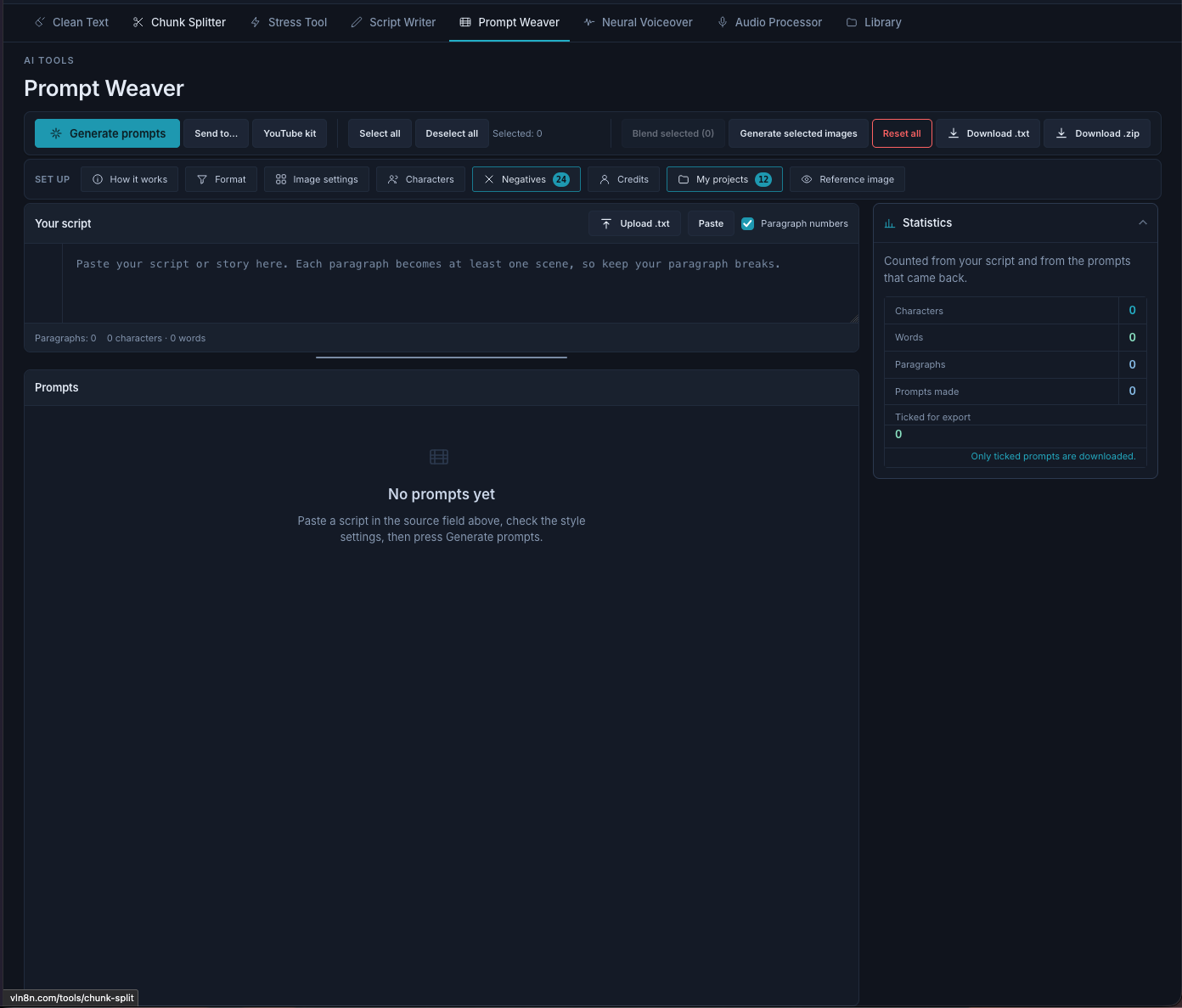Click the 'Words' statistics row
The image size is (1182, 1008).
pyautogui.click(x=1016, y=337)
